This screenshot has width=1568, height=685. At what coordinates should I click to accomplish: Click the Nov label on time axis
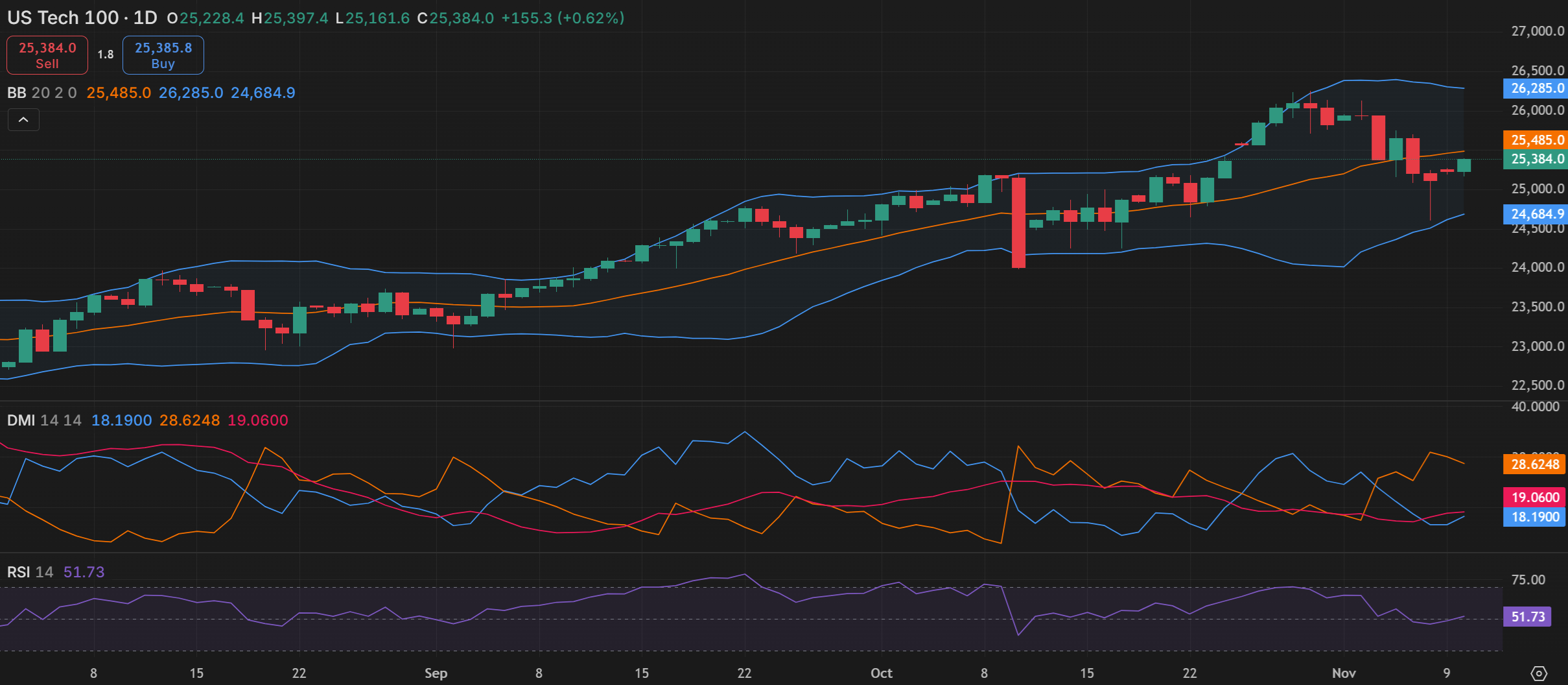(x=1343, y=673)
